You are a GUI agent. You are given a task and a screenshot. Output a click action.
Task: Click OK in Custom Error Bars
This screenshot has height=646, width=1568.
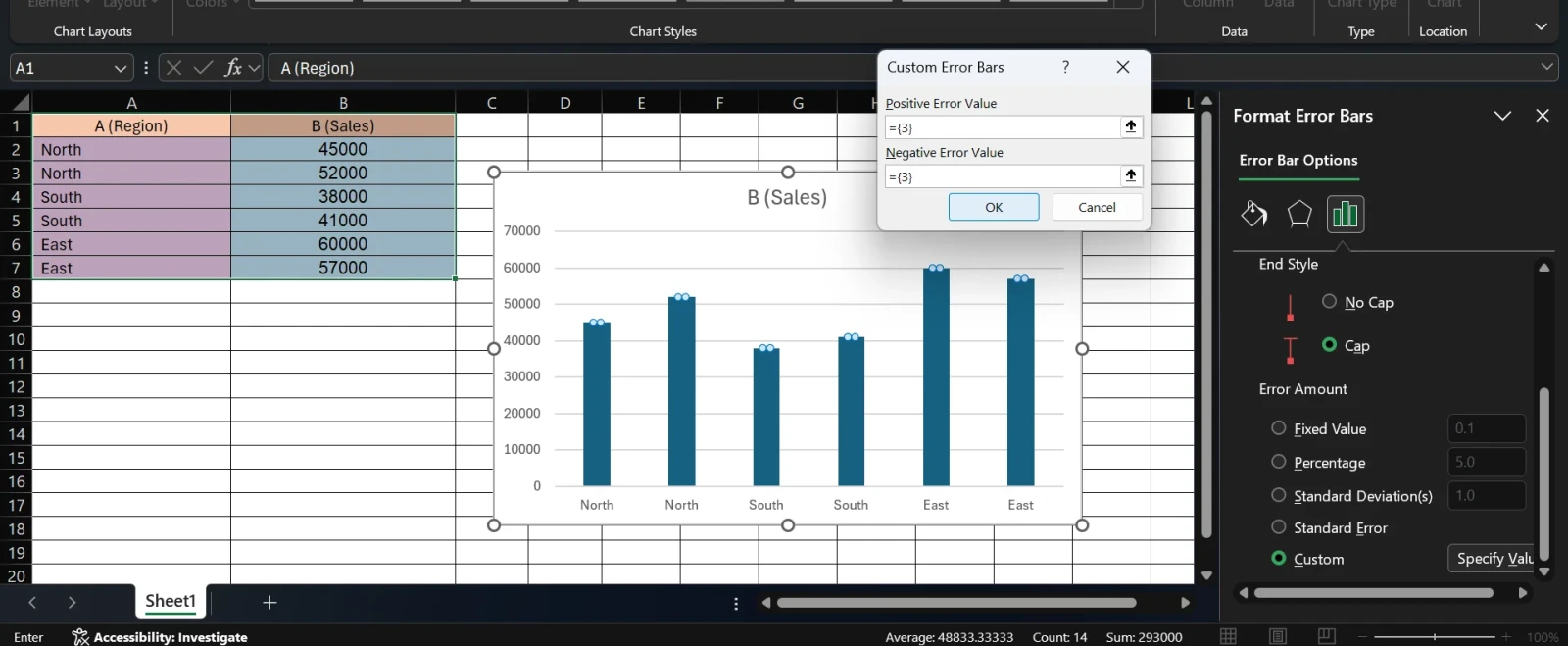tap(994, 207)
